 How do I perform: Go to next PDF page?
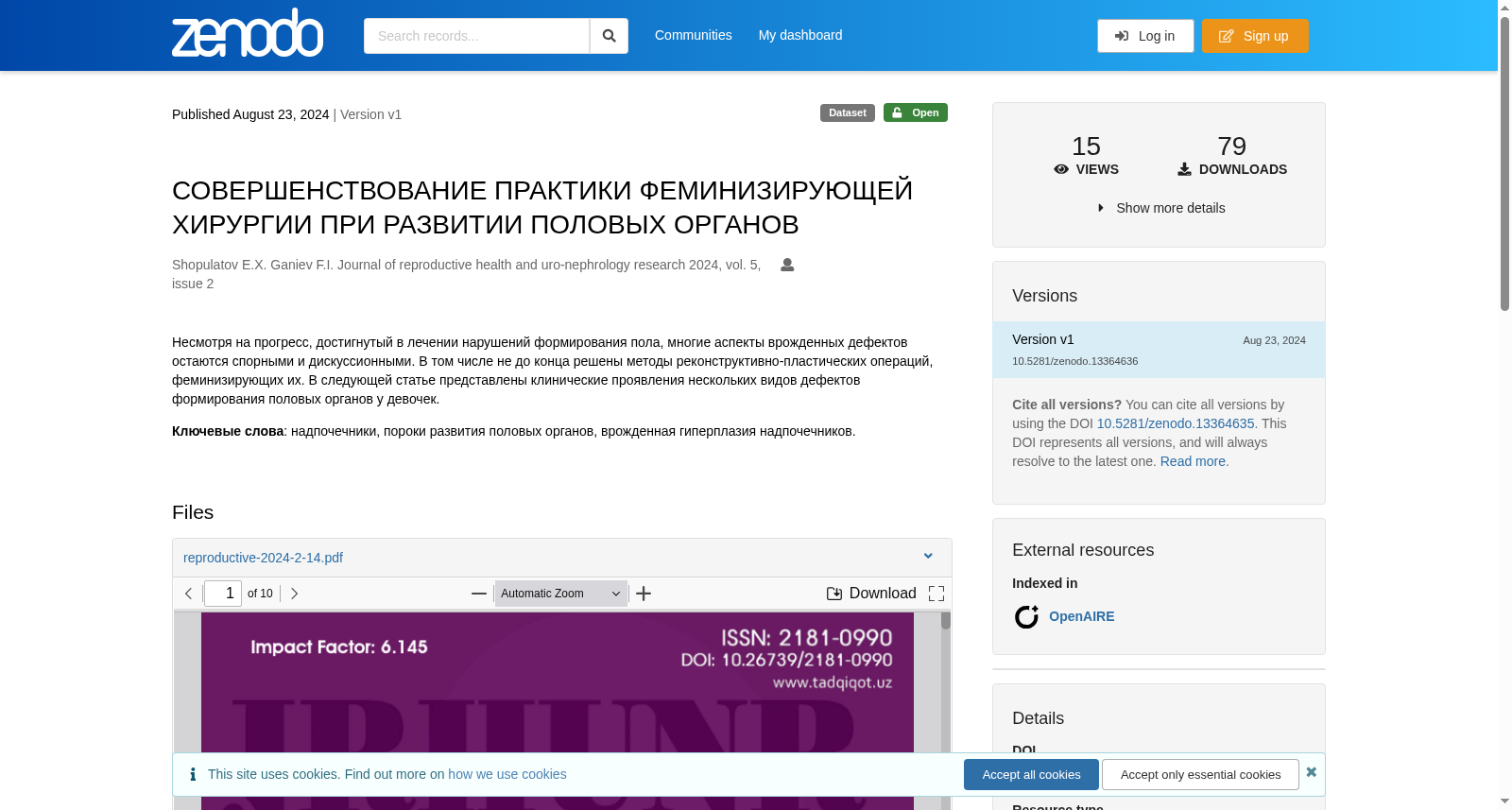click(295, 594)
